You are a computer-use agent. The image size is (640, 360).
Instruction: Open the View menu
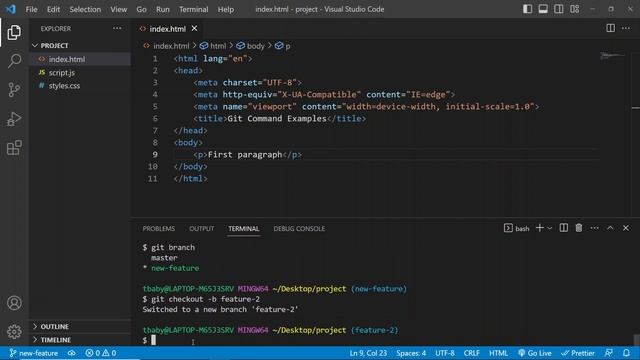coord(118,9)
